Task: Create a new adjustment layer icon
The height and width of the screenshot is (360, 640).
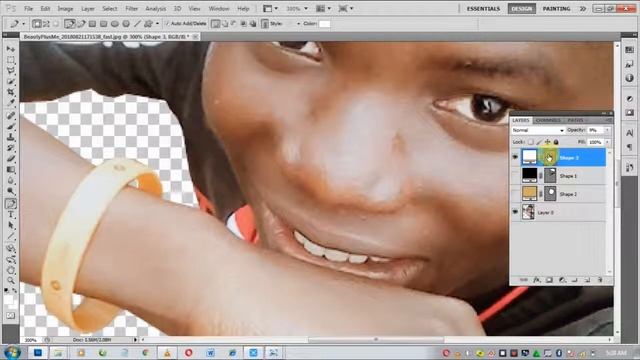Action: (x=562, y=280)
